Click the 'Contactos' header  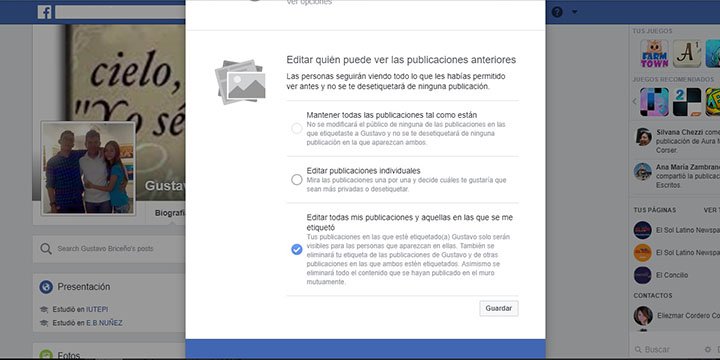(652, 296)
